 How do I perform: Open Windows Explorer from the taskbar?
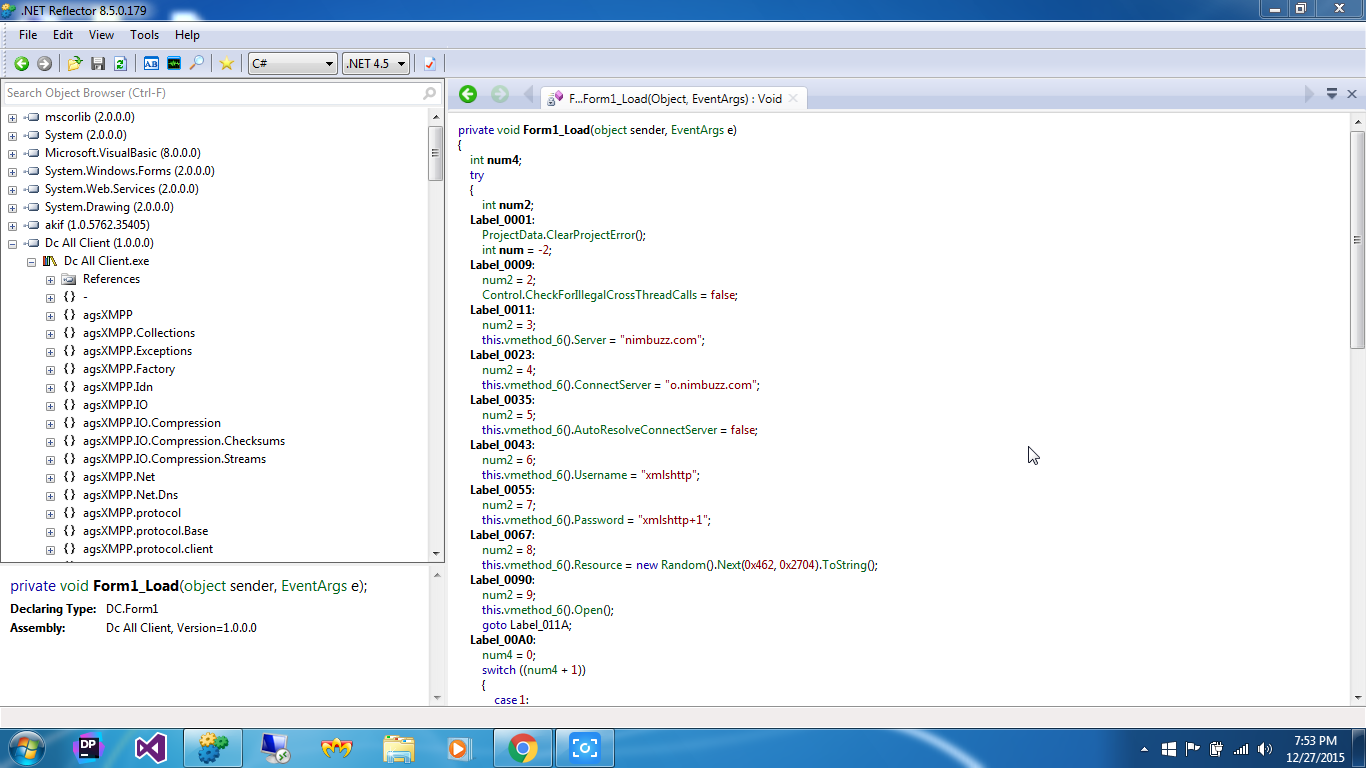coord(398,747)
